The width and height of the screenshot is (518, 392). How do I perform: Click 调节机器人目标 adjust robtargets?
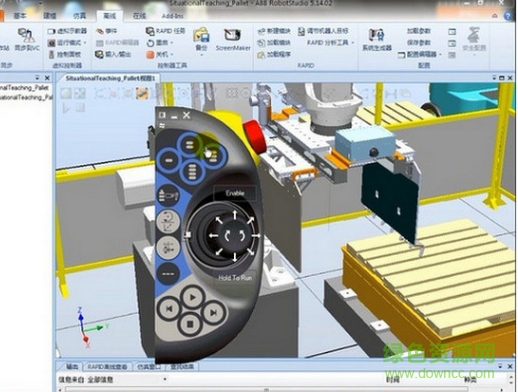coord(323,31)
